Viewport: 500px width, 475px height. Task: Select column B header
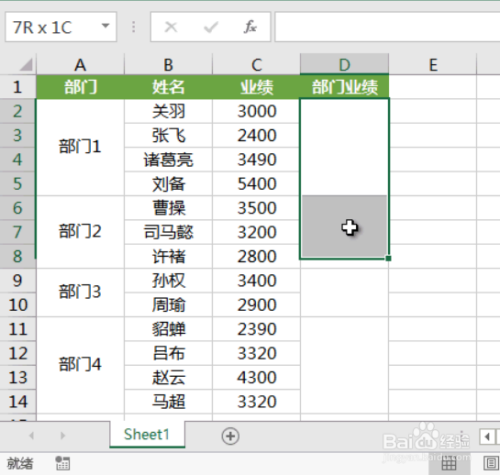pos(168,64)
